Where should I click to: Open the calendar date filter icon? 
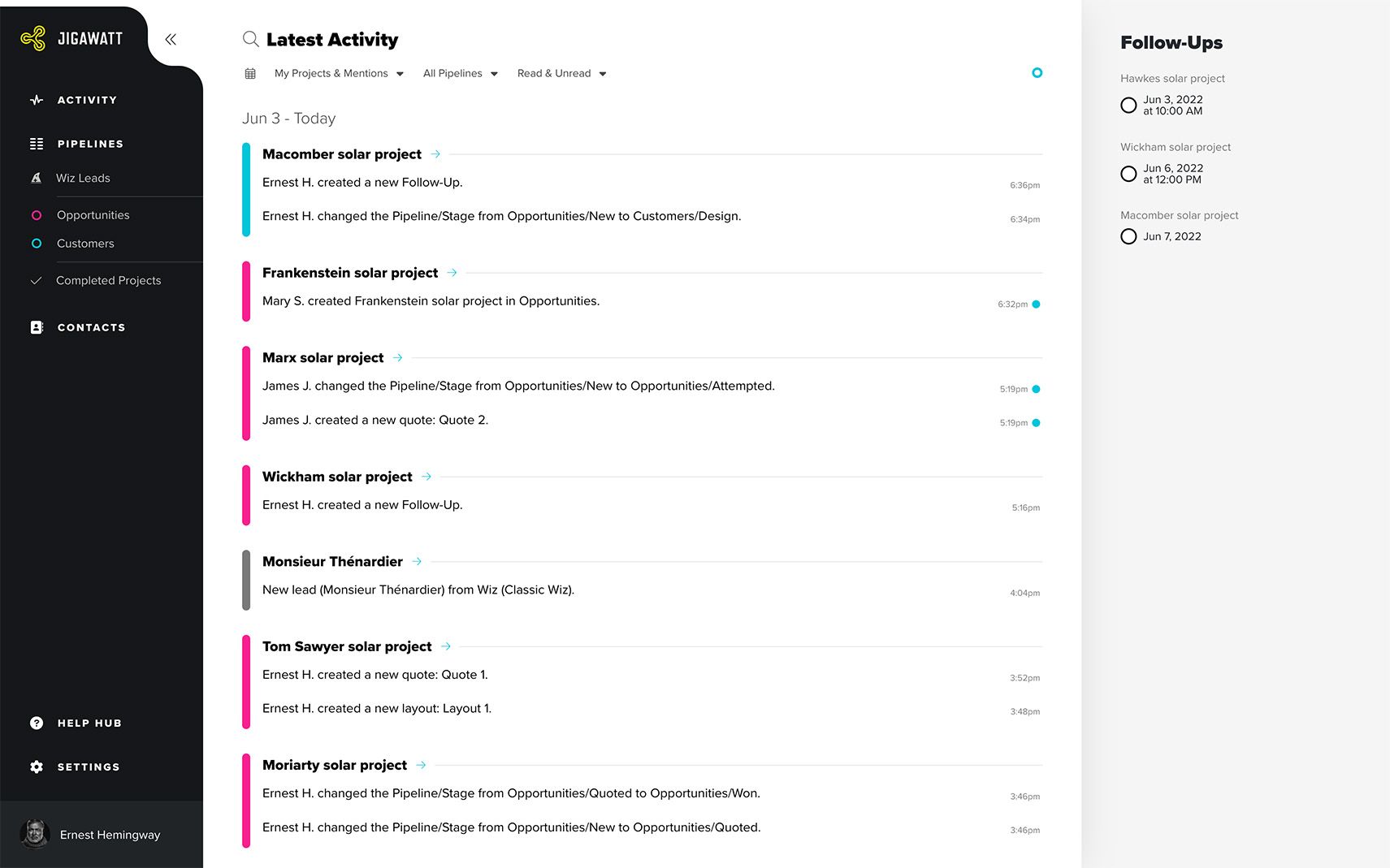pos(250,74)
